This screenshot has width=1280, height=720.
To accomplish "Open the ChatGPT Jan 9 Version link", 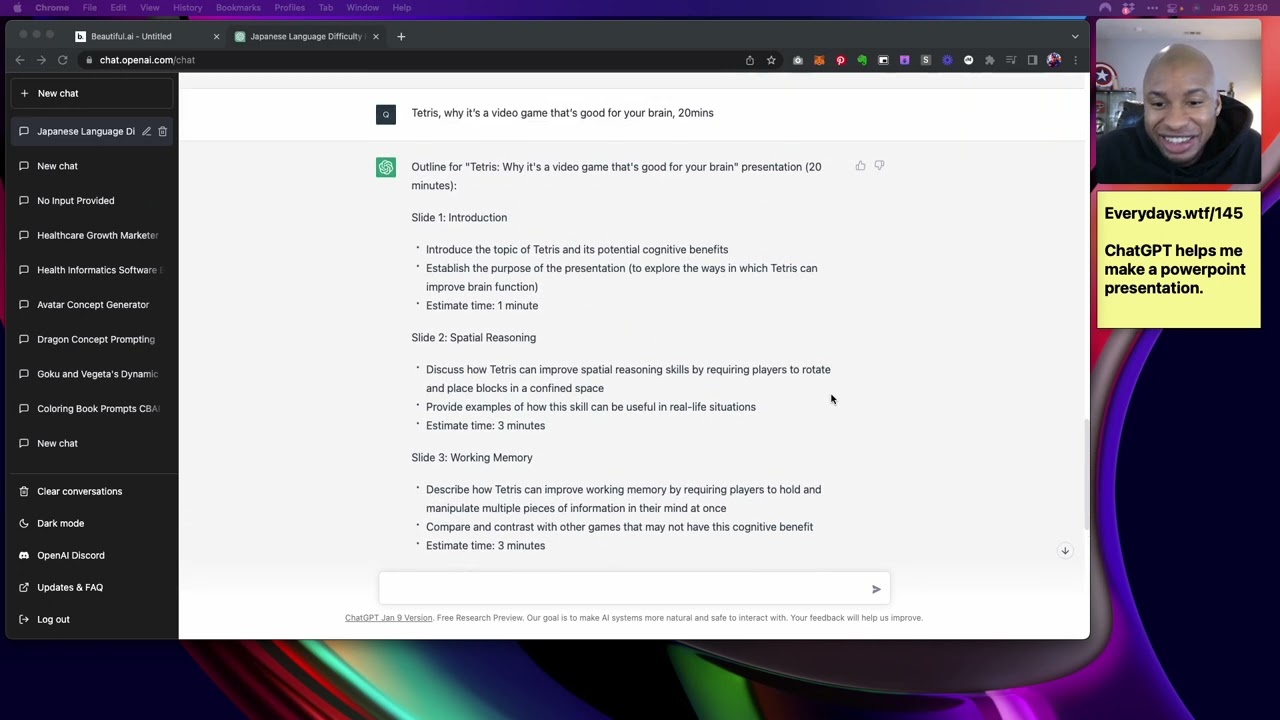I will coord(388,618).
